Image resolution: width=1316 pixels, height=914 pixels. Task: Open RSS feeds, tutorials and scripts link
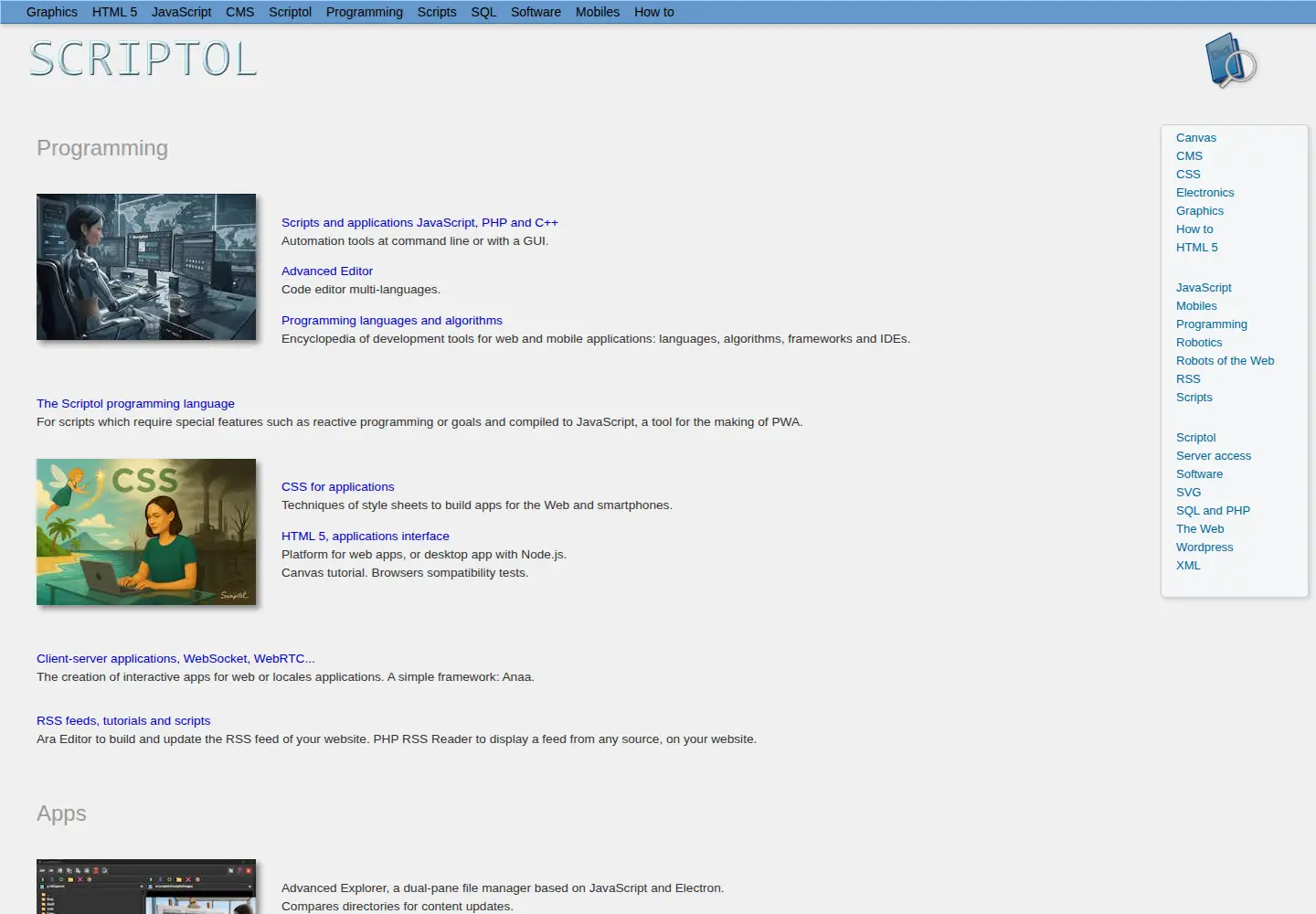tap(123, 720)
